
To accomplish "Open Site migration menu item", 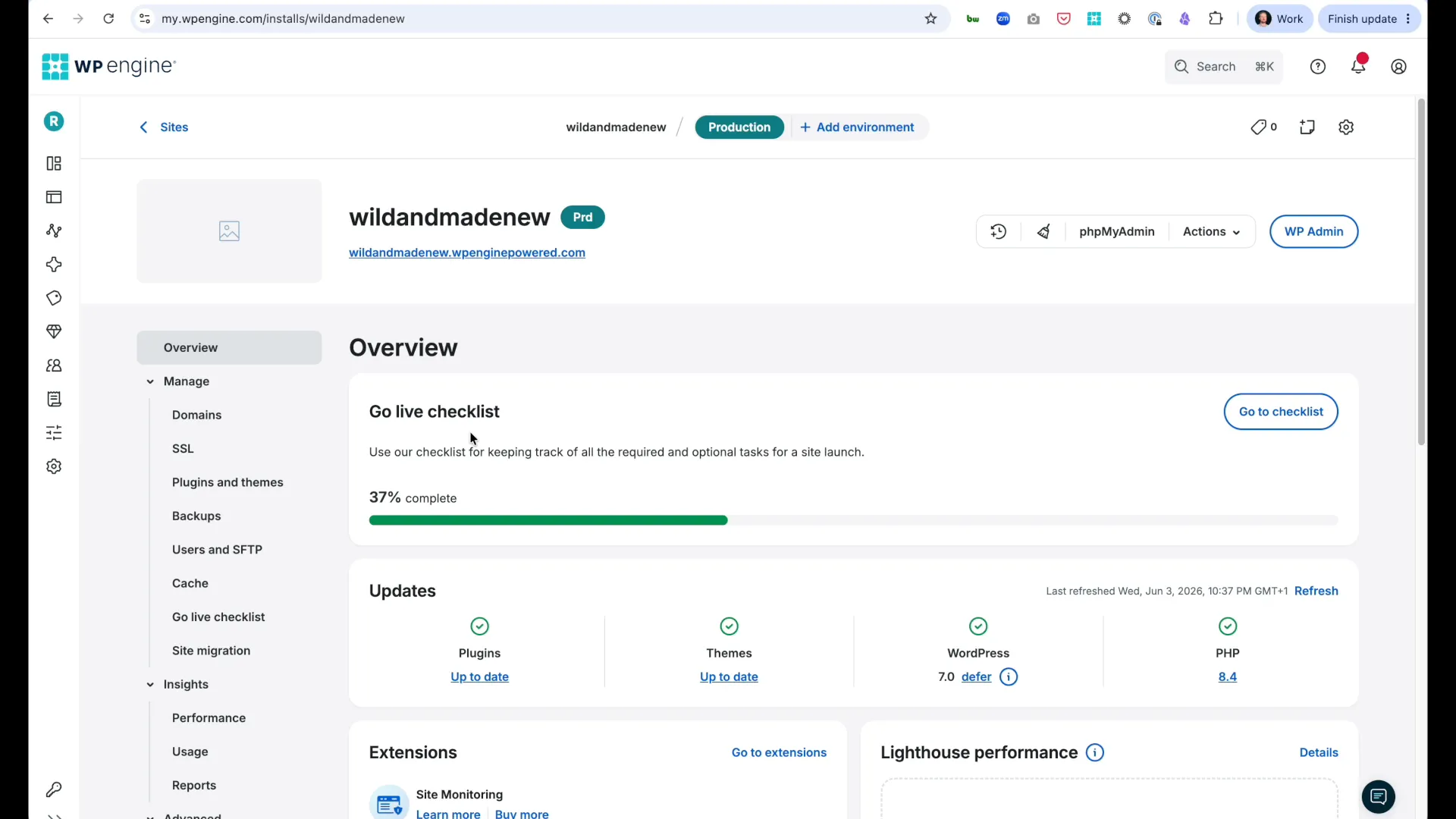I will 211,651.
